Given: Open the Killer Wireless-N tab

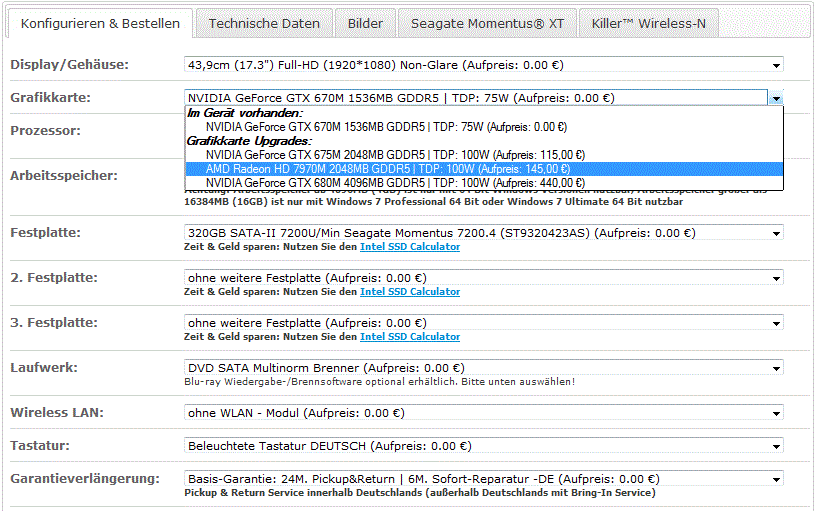Looking at the screenshot, I should 648,23.
